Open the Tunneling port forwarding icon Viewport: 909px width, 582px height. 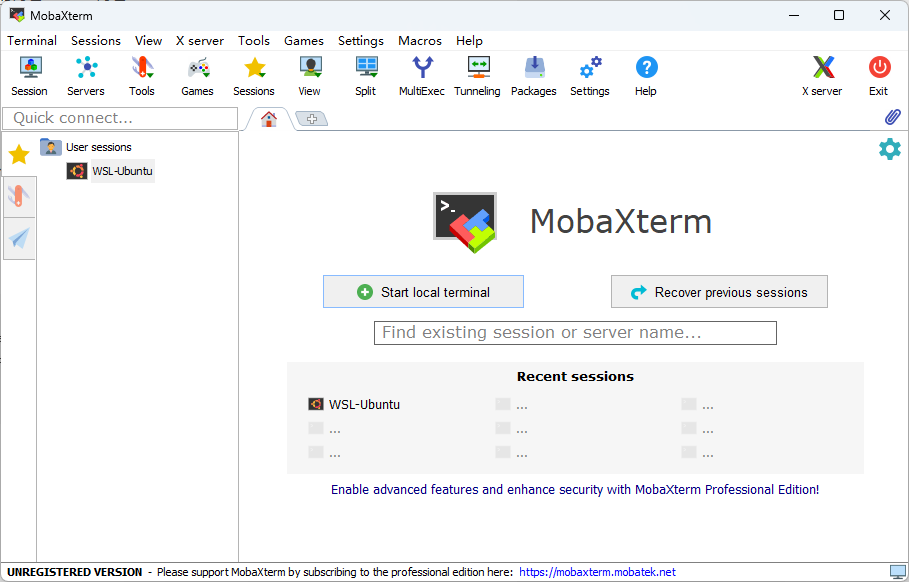[477, 75]
